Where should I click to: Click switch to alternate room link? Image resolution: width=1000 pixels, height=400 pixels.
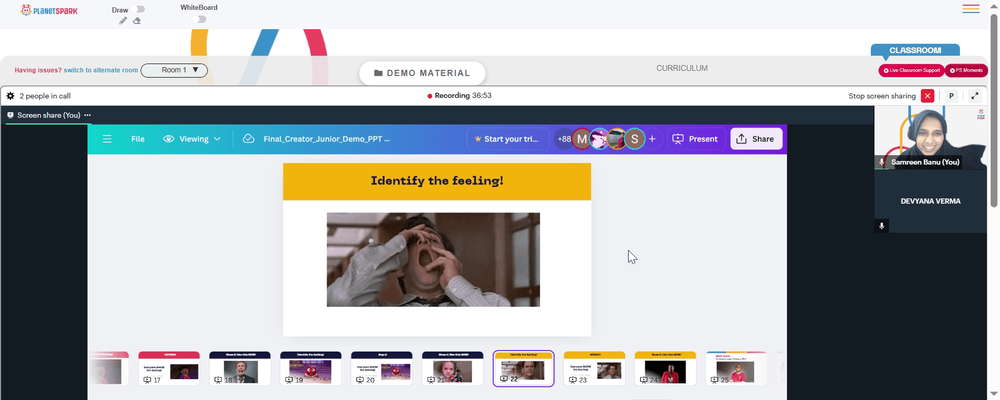pos(101,70)
